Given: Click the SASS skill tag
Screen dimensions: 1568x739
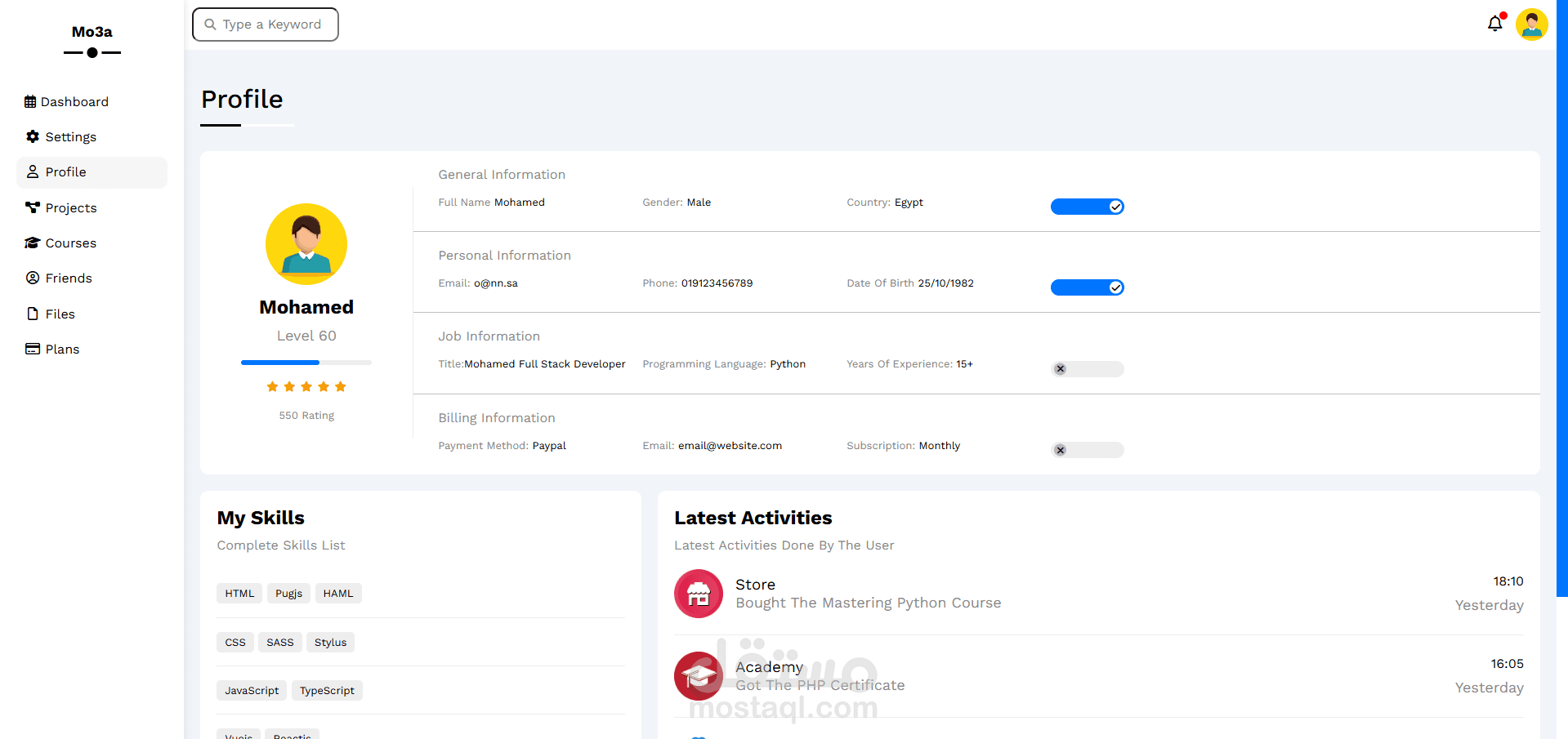Looking at the screenshot, I should pos(280,643).
